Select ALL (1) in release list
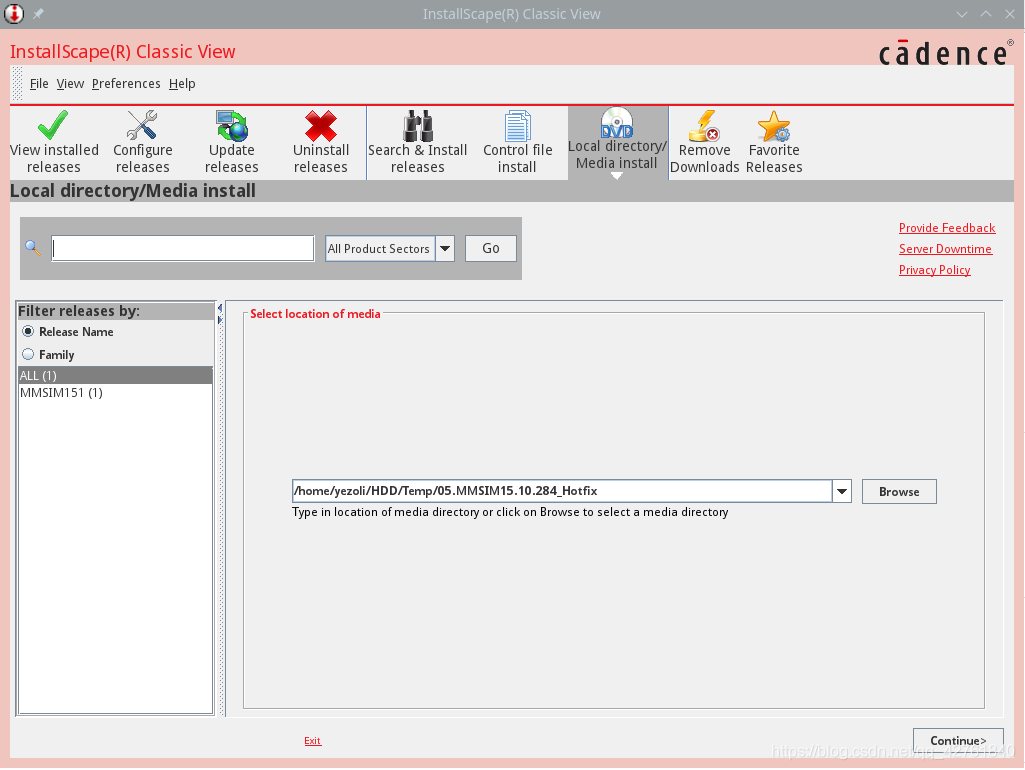 pos(115,375)
